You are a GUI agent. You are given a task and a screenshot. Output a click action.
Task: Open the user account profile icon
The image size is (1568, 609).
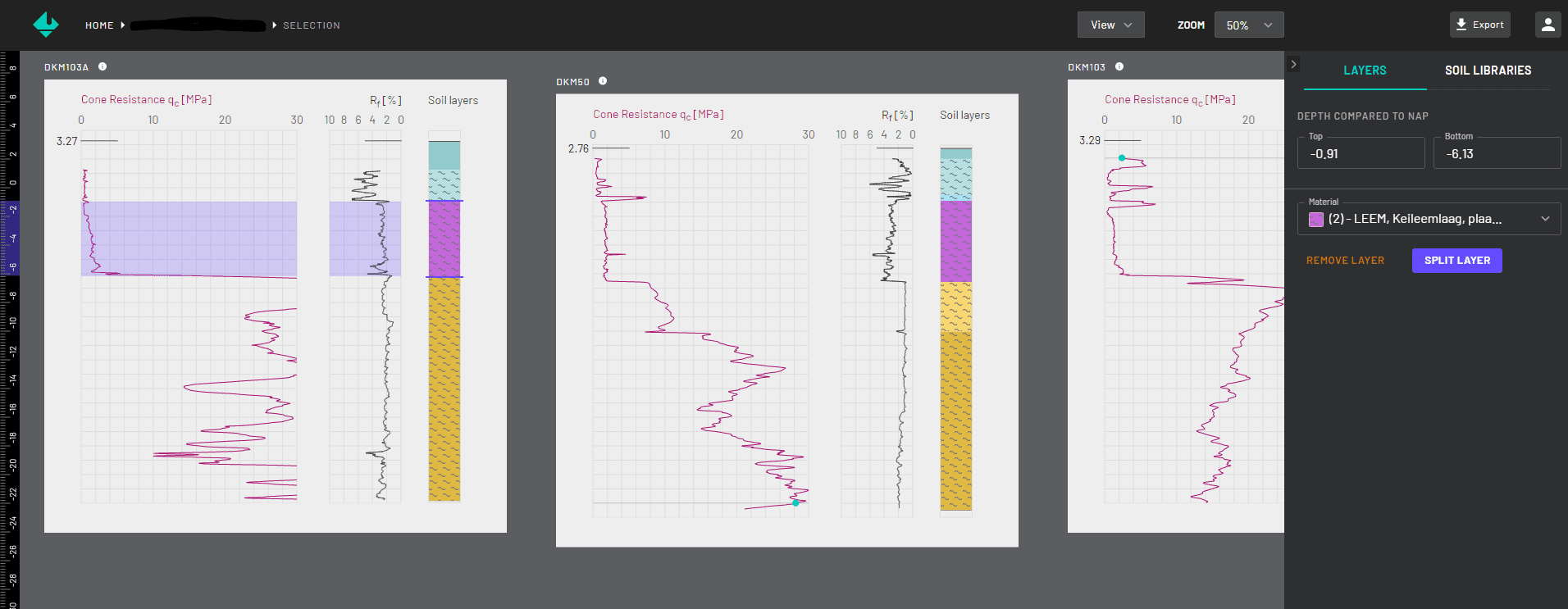1547,25
